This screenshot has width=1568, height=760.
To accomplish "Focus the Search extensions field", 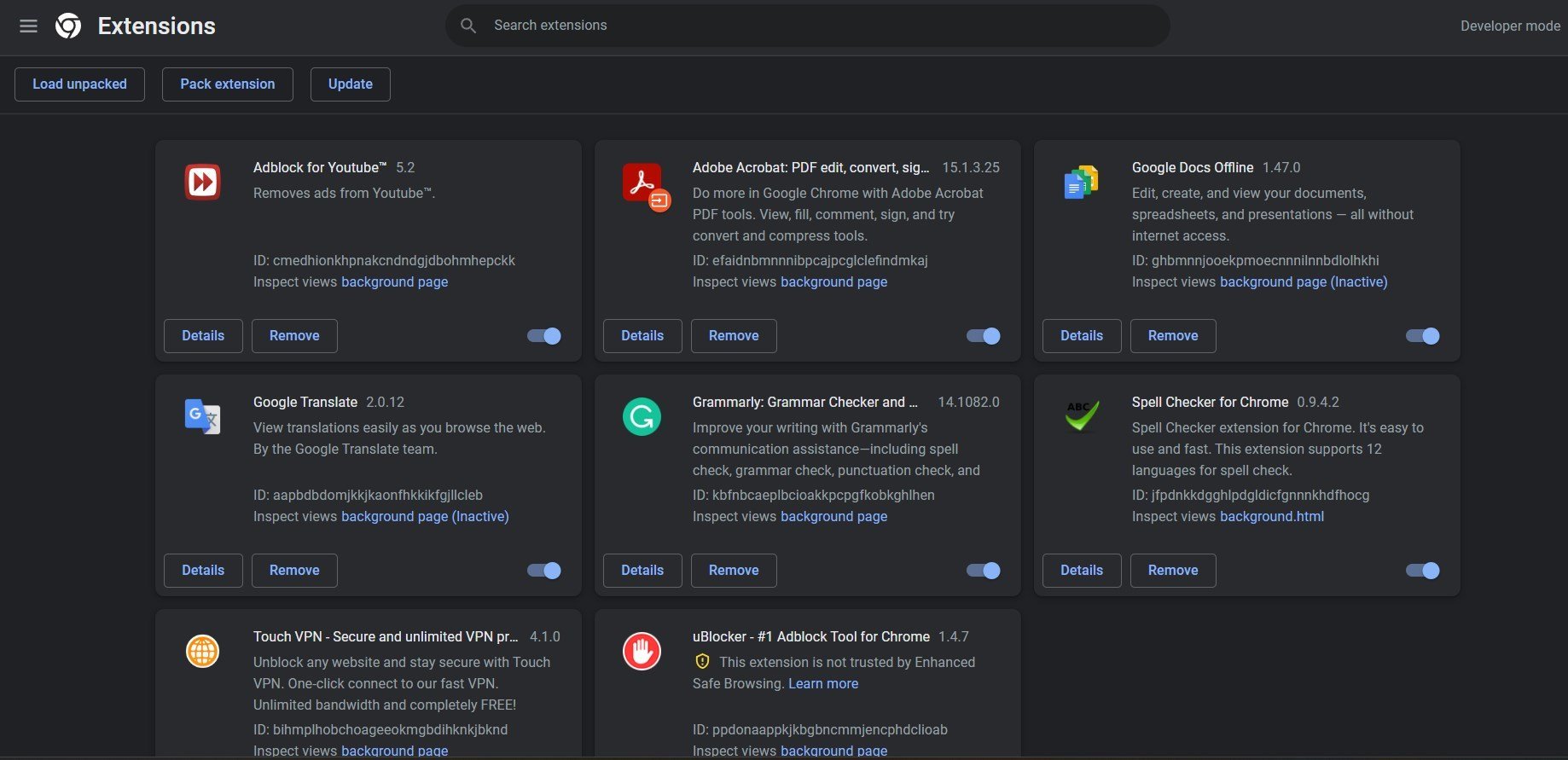I will coord(807,26).
